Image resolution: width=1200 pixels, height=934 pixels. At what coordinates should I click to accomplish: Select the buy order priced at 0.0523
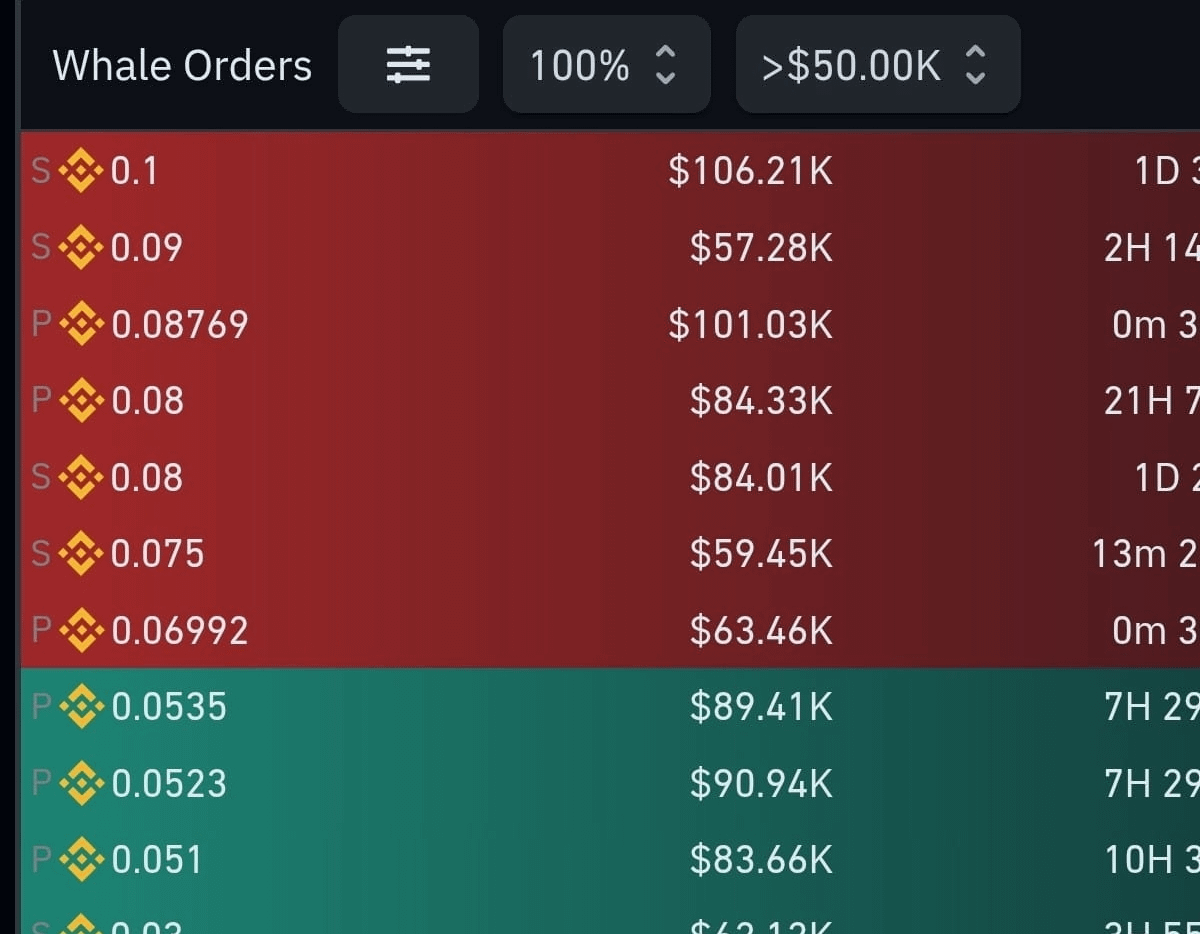[x=169, y=784]
